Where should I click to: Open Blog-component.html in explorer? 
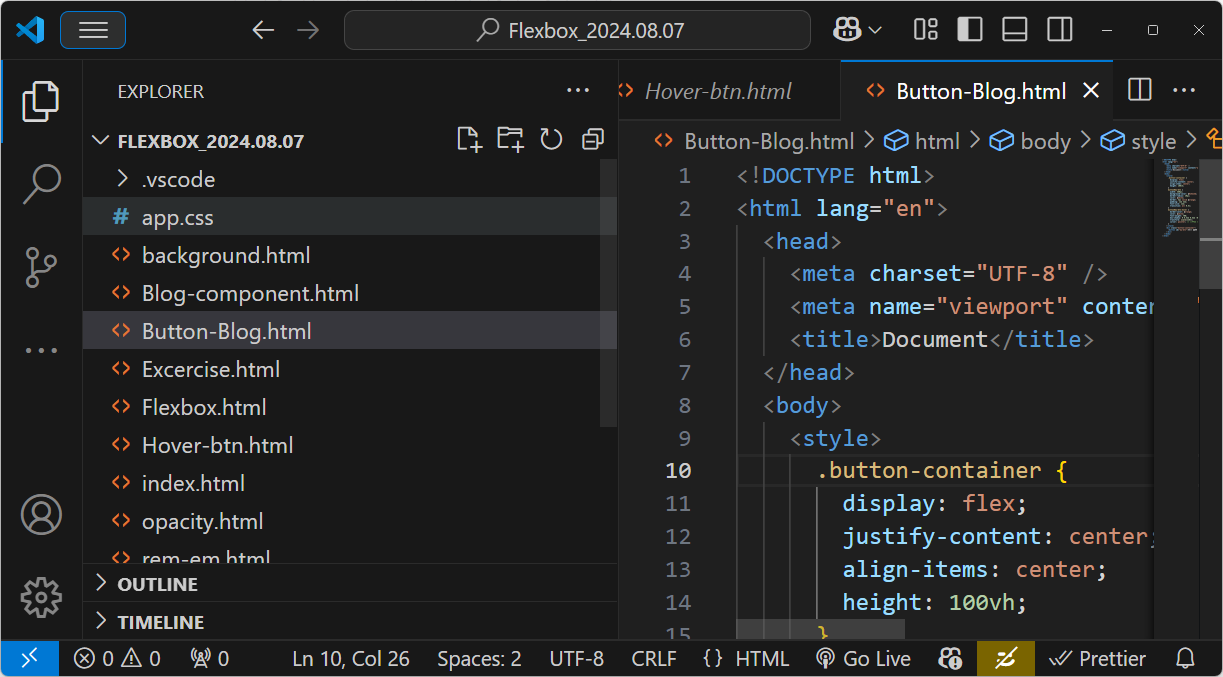pos(350,294)
